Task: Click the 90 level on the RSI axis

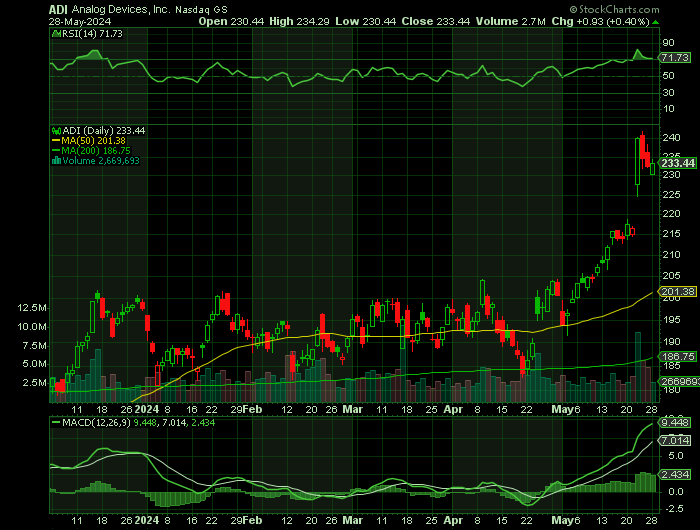Action: [x=668, y=43]
